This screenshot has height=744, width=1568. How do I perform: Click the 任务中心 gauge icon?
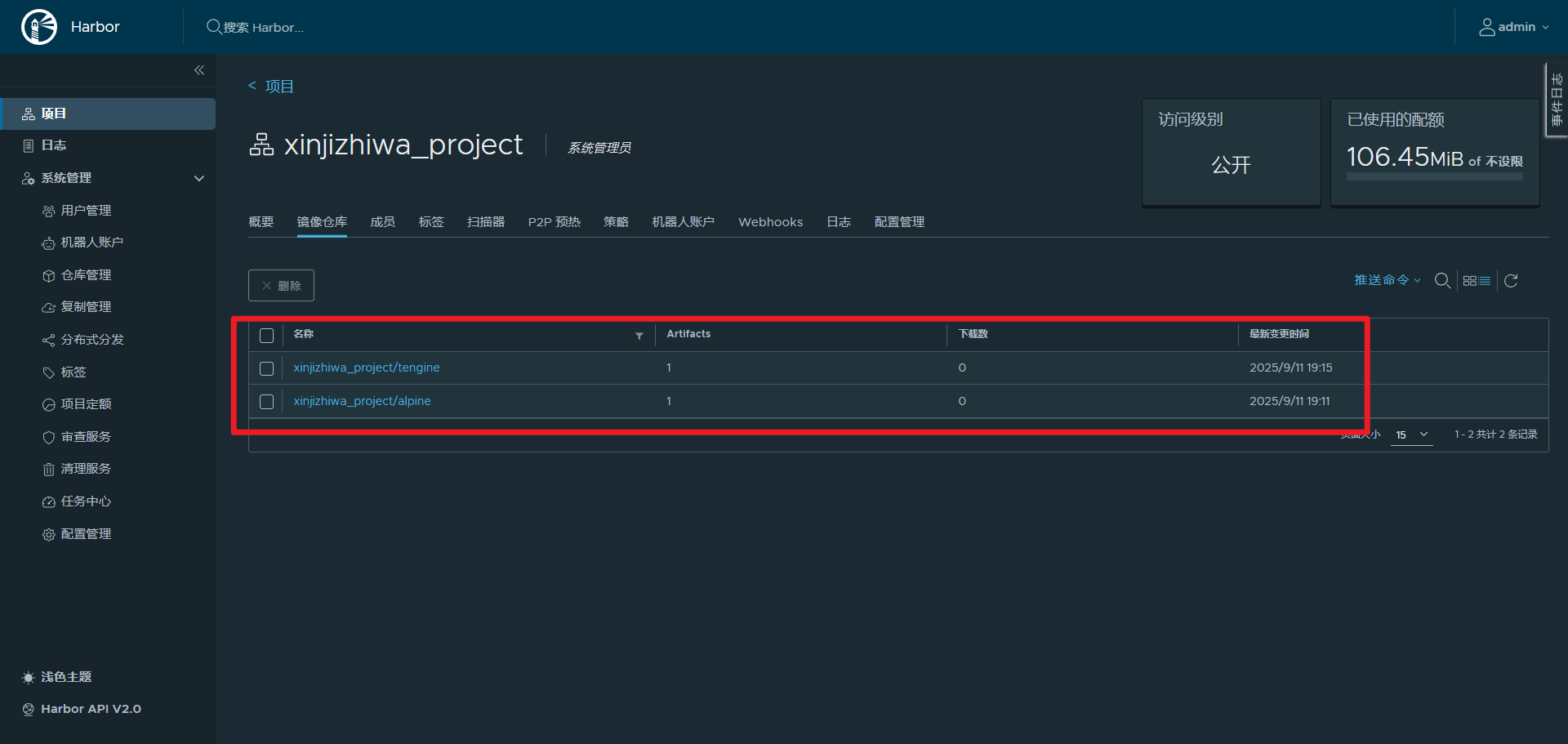click(48, 501)
